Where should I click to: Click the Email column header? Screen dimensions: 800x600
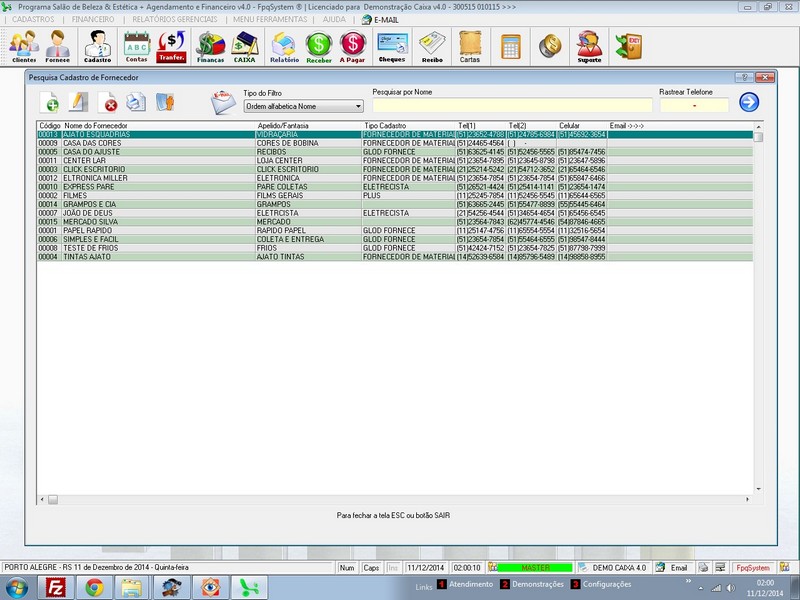pos(627,126)
